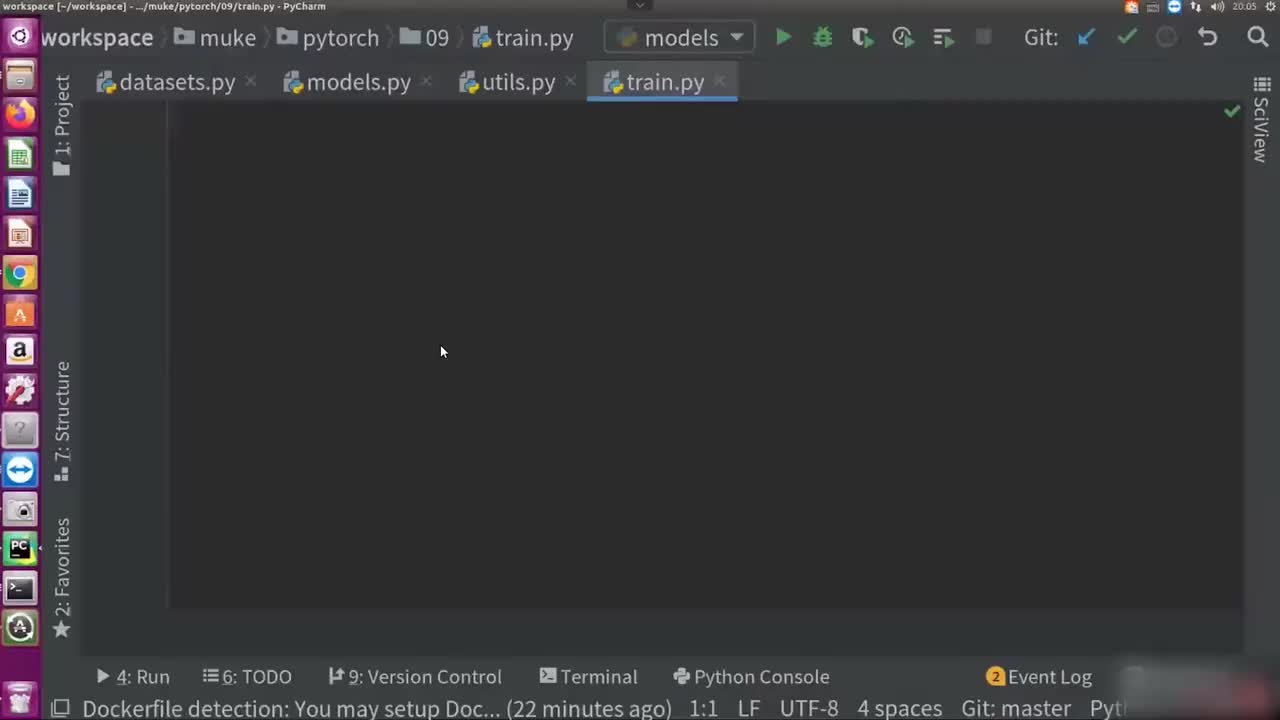Click the 20:05 clock in the top panel
Viewport: 1280px width, 720px height.
click(1244, 7)
